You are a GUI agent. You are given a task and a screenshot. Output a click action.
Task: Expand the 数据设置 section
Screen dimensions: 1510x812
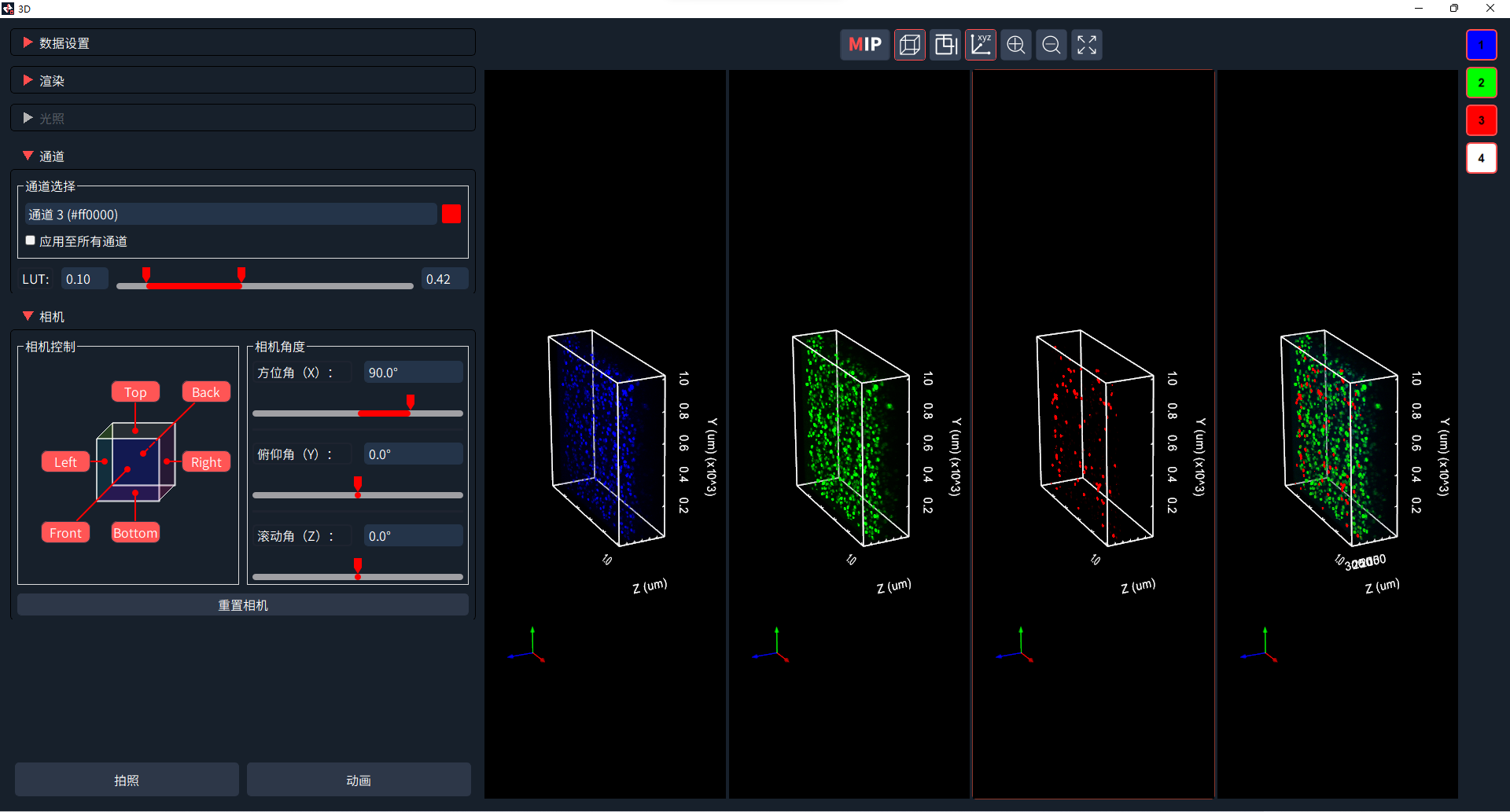(x=243, y=42)
